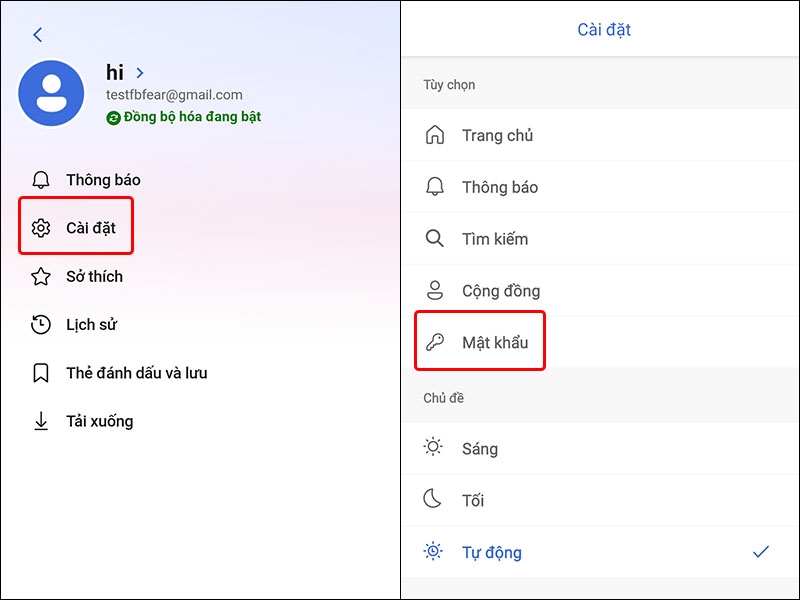Click the blue checkmark on Tự động
This screenshot has width=800, height=600.
(x=761, y=552)
